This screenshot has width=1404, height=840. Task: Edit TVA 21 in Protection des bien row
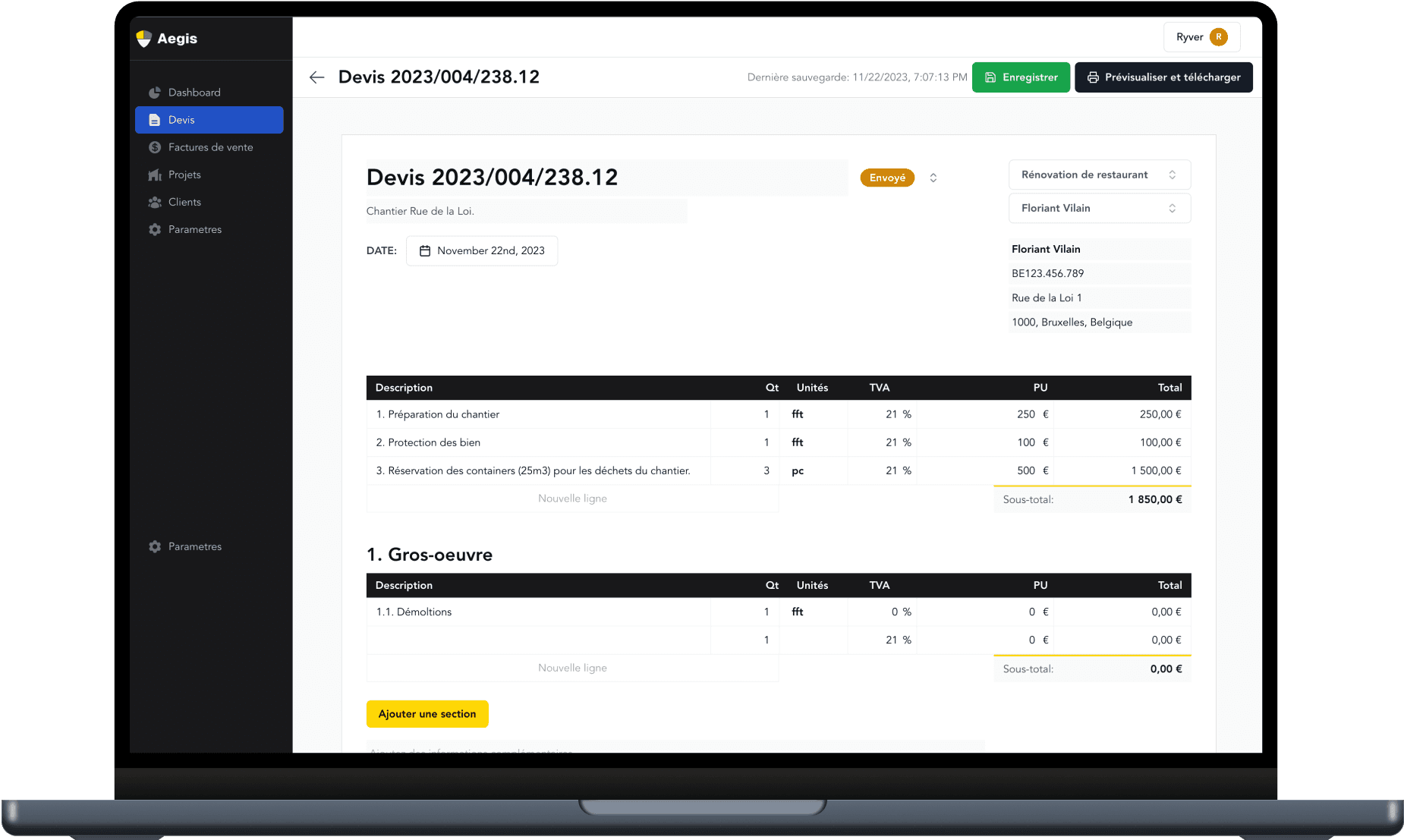(x=882, y=442)
